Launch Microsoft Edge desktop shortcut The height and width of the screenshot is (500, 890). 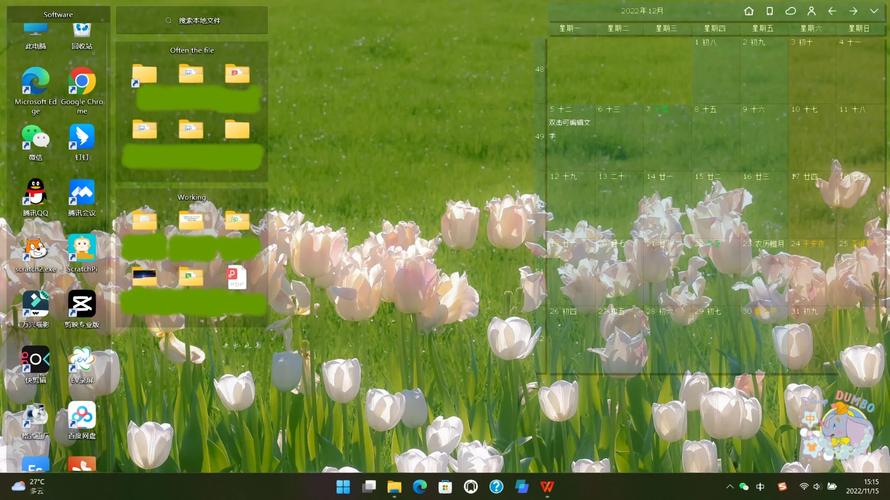[x=35, y=81]
